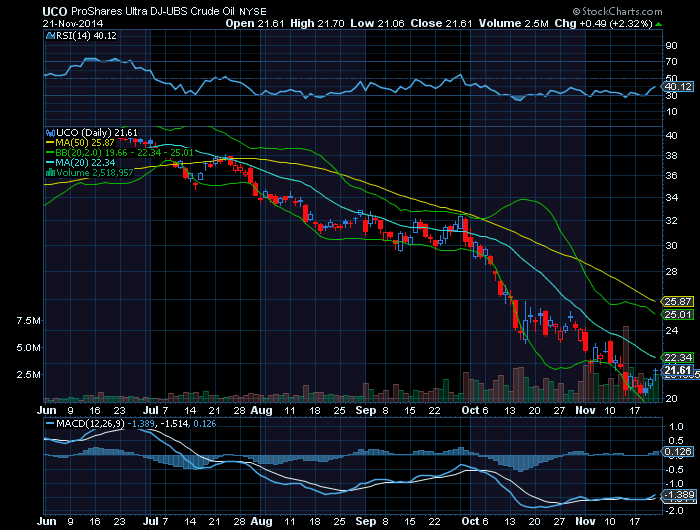Screen dimensions: 700x530
Task: Click the -2.0 label on the MACD axis
Action: pyautogui.click(x=675, y=510)
